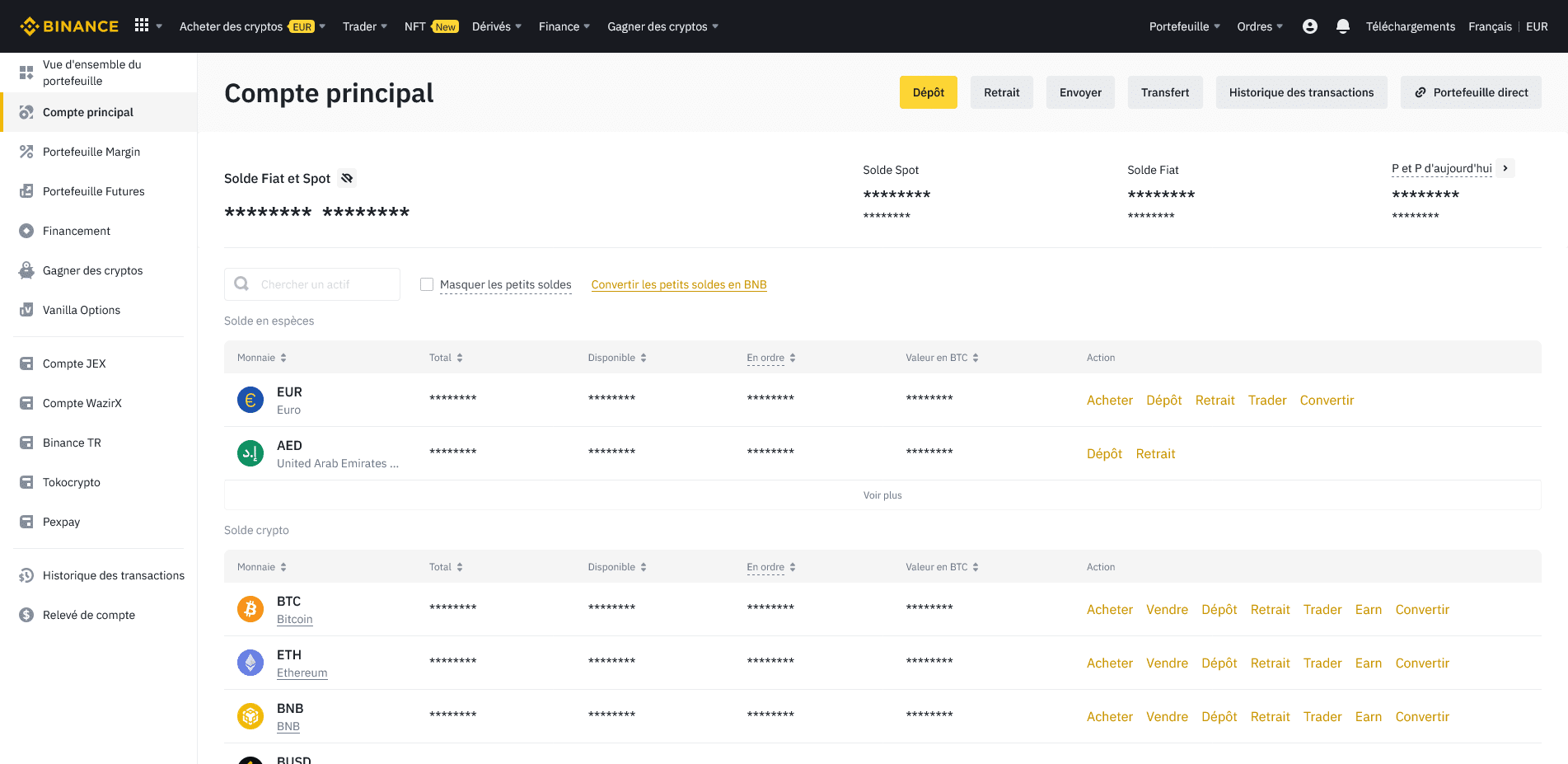Click the BNB coin icon
Screen dimensions: 1568x764
tap(250, 716)
